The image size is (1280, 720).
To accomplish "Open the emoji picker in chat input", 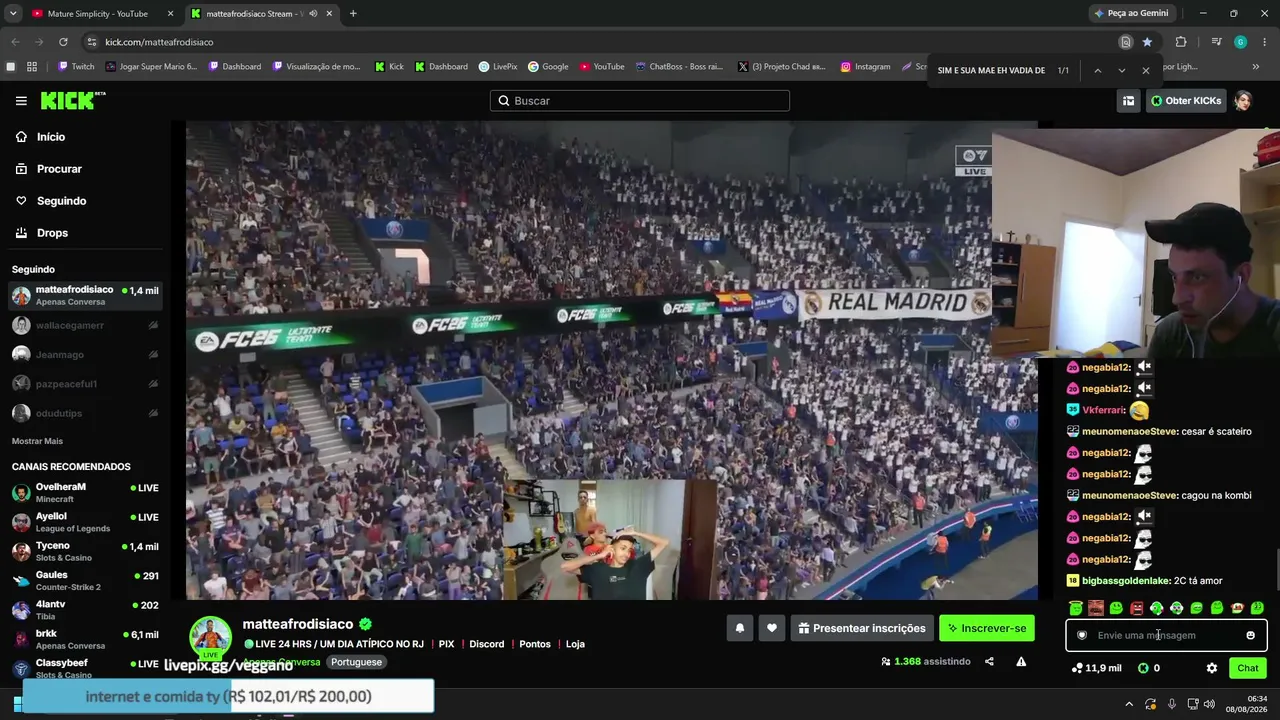I will tap(1250, 635).
